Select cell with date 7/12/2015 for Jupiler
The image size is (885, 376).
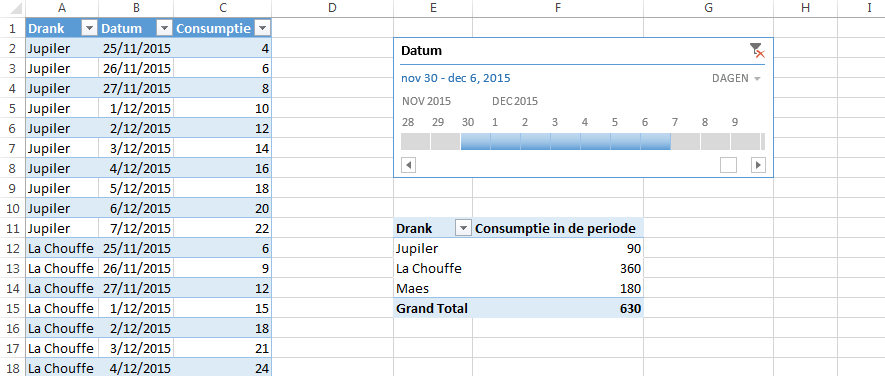(x=136, y=228)
